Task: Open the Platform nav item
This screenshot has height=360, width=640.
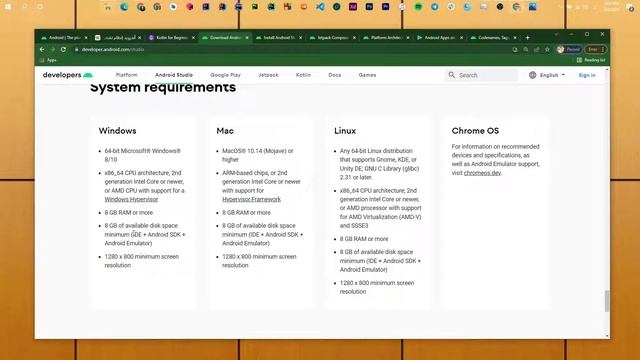Action: click(x=127, y=75)
